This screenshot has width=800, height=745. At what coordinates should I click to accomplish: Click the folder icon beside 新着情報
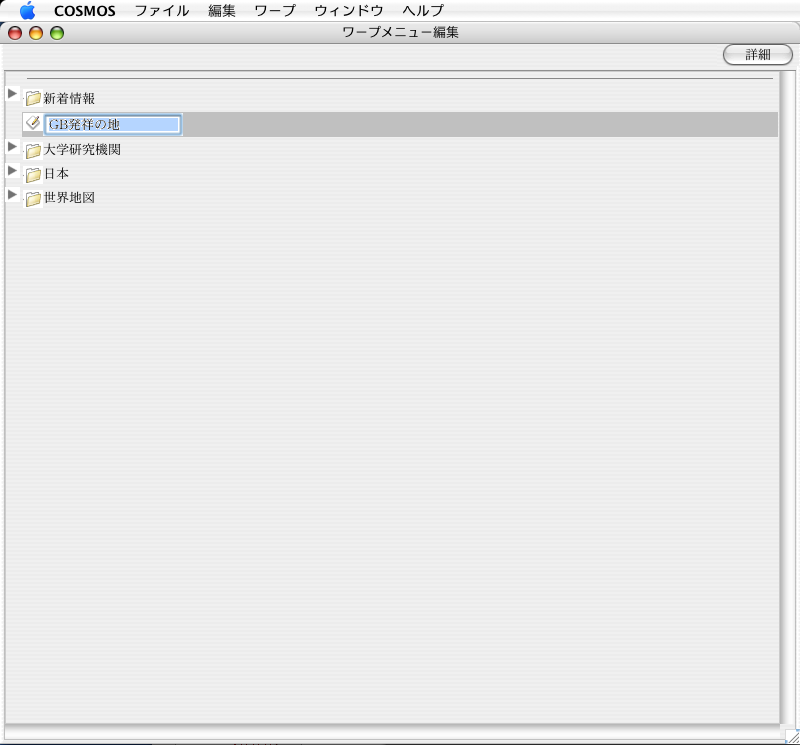[33, 98]
